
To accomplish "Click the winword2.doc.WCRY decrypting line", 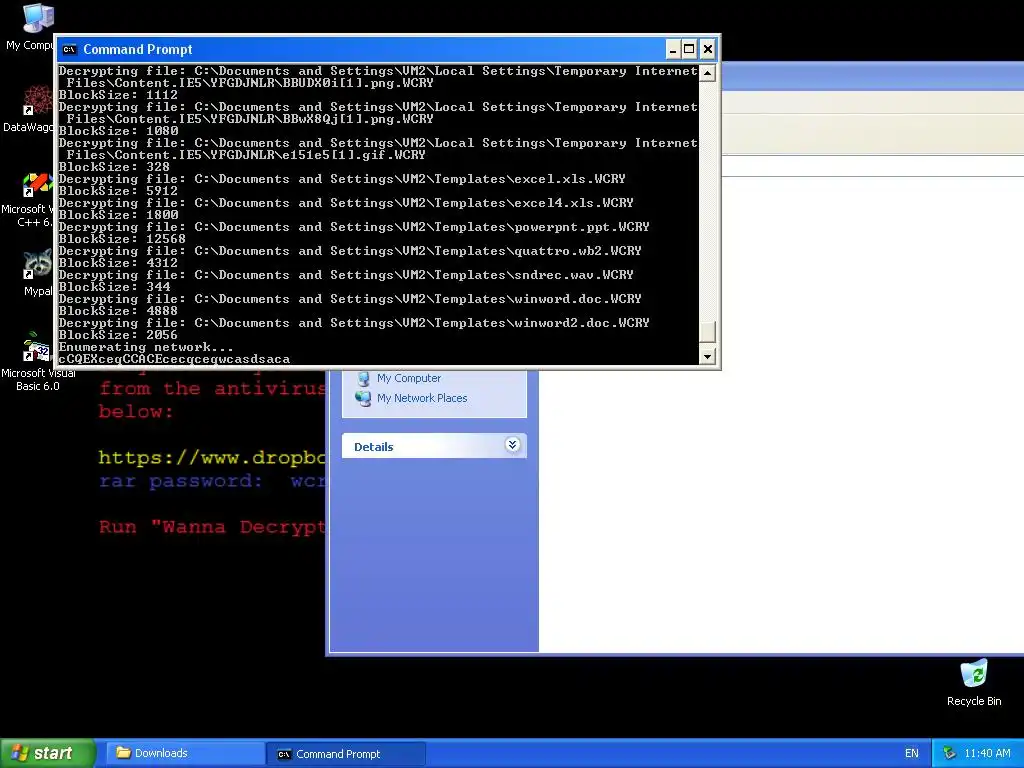I will [x=353, y=323].
